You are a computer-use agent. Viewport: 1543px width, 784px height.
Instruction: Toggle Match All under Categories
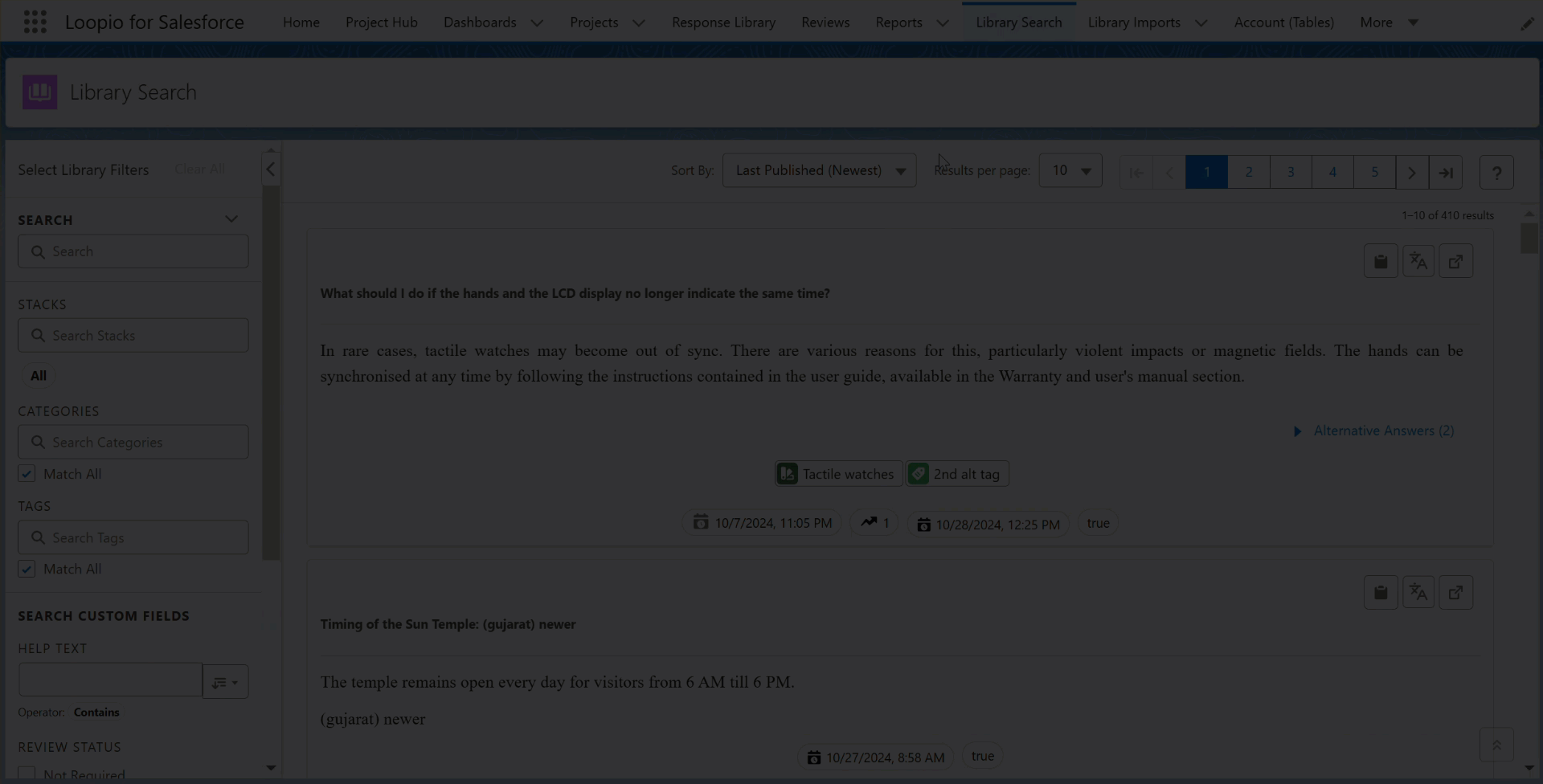point(27,474)
